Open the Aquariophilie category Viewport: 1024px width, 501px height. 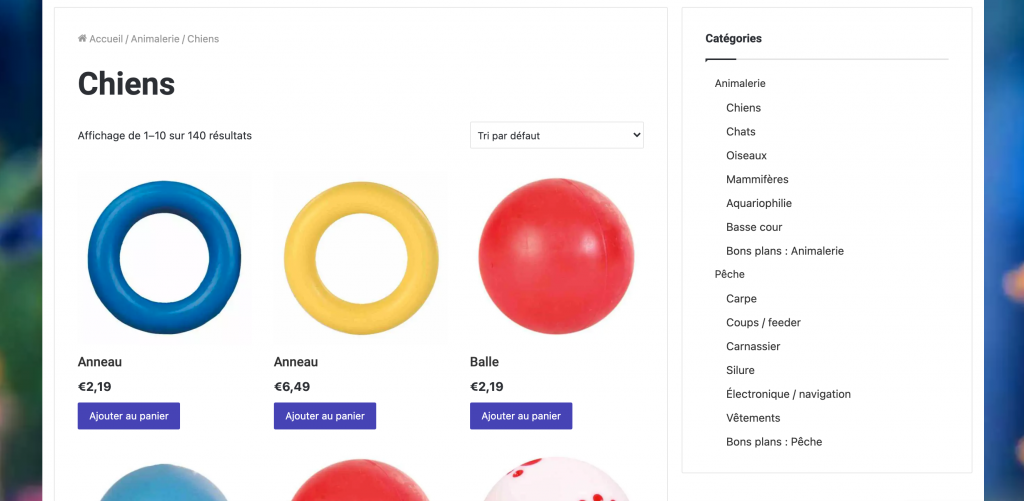(x=759, y=203)
